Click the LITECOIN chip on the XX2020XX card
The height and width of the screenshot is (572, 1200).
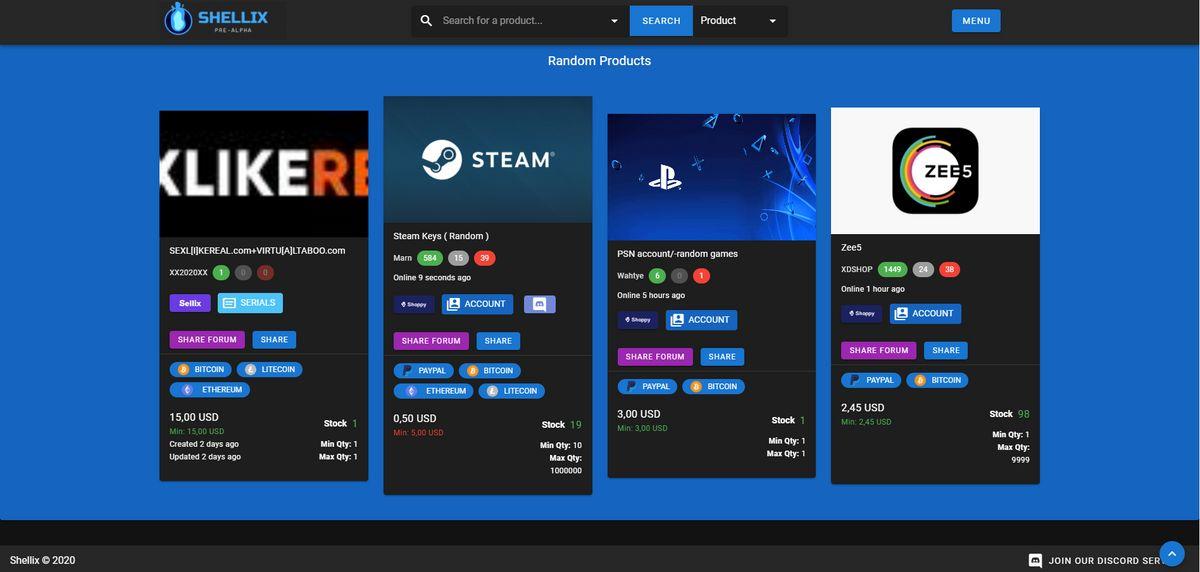click(x=270, y=370)
